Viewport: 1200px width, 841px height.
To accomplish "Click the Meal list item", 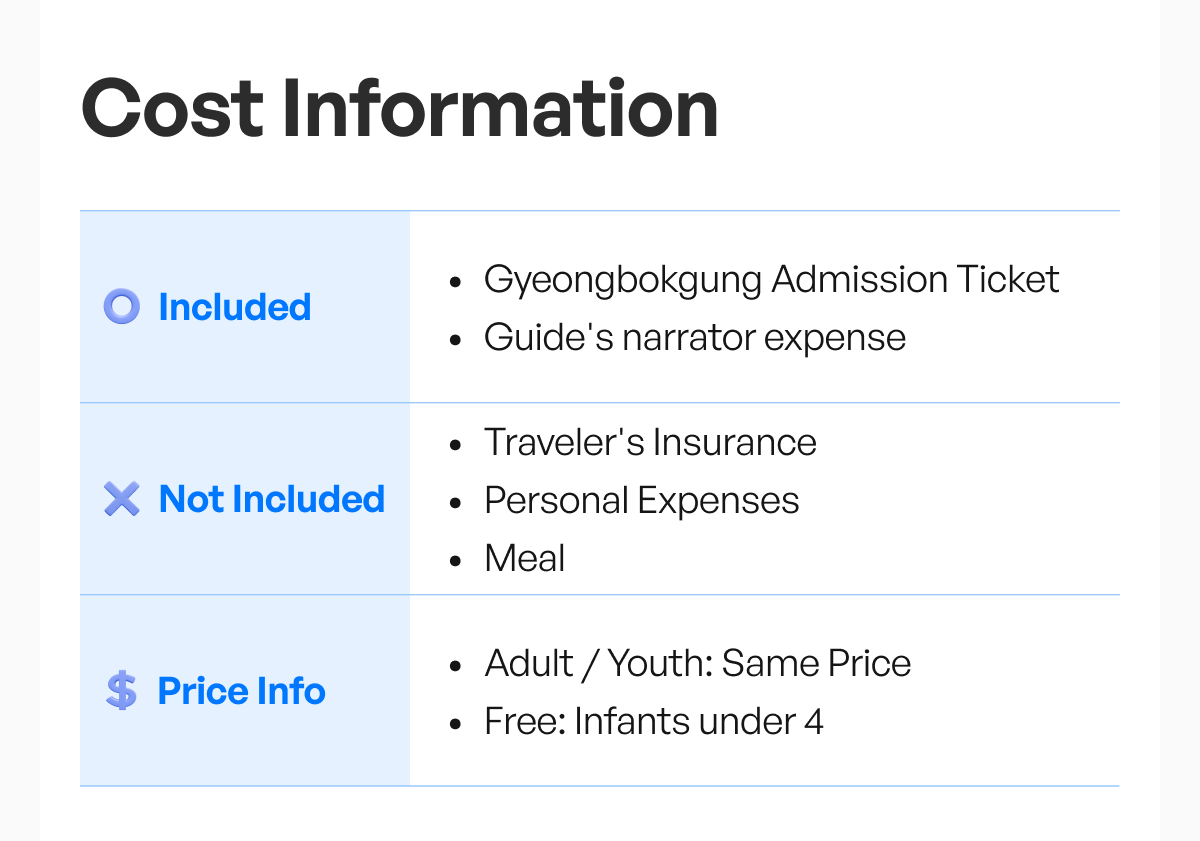I will pos(525,558).
